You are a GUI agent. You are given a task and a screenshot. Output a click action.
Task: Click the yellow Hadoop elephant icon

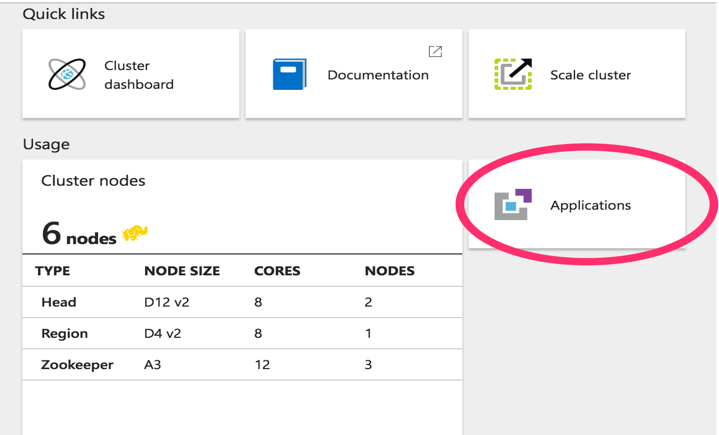click(135, 234)
